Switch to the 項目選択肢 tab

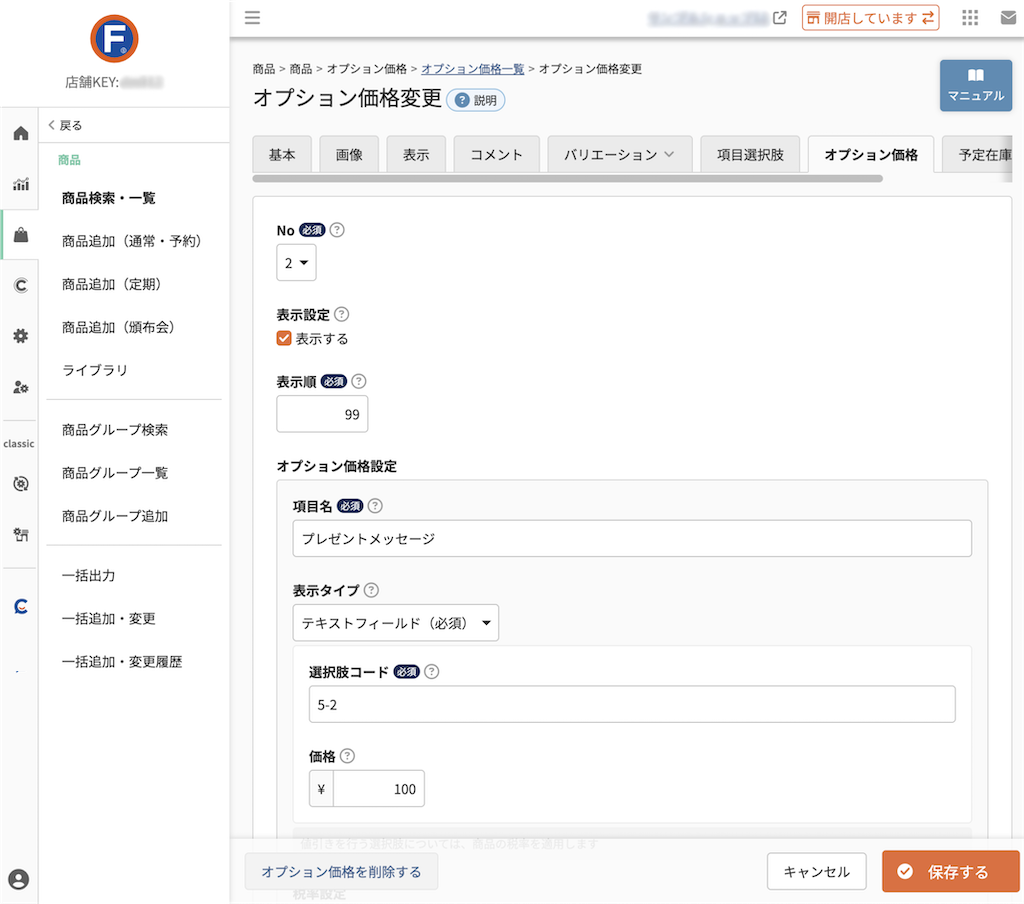tap(750, 155)
